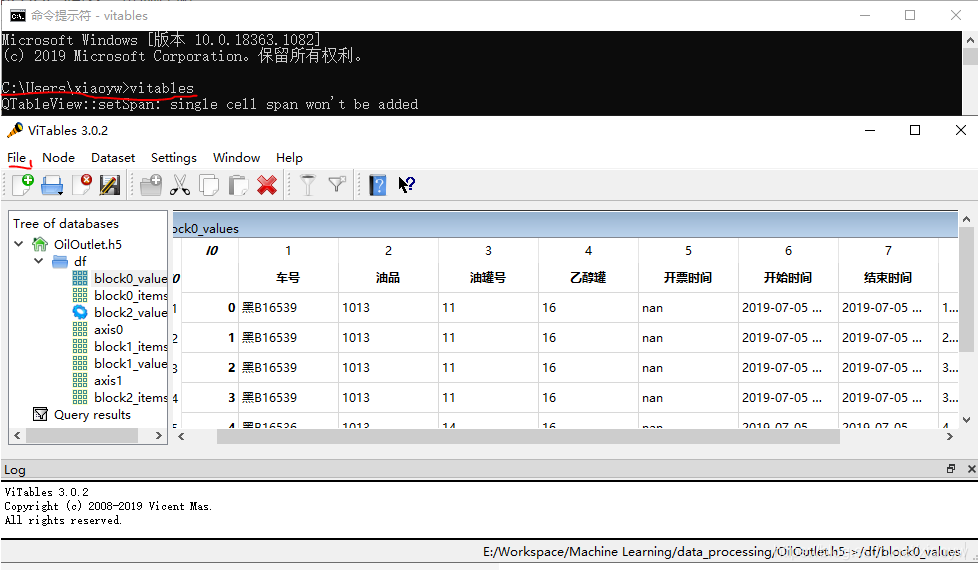
Task: Activate the What's This help cursor
Action: tap(407, 185)
